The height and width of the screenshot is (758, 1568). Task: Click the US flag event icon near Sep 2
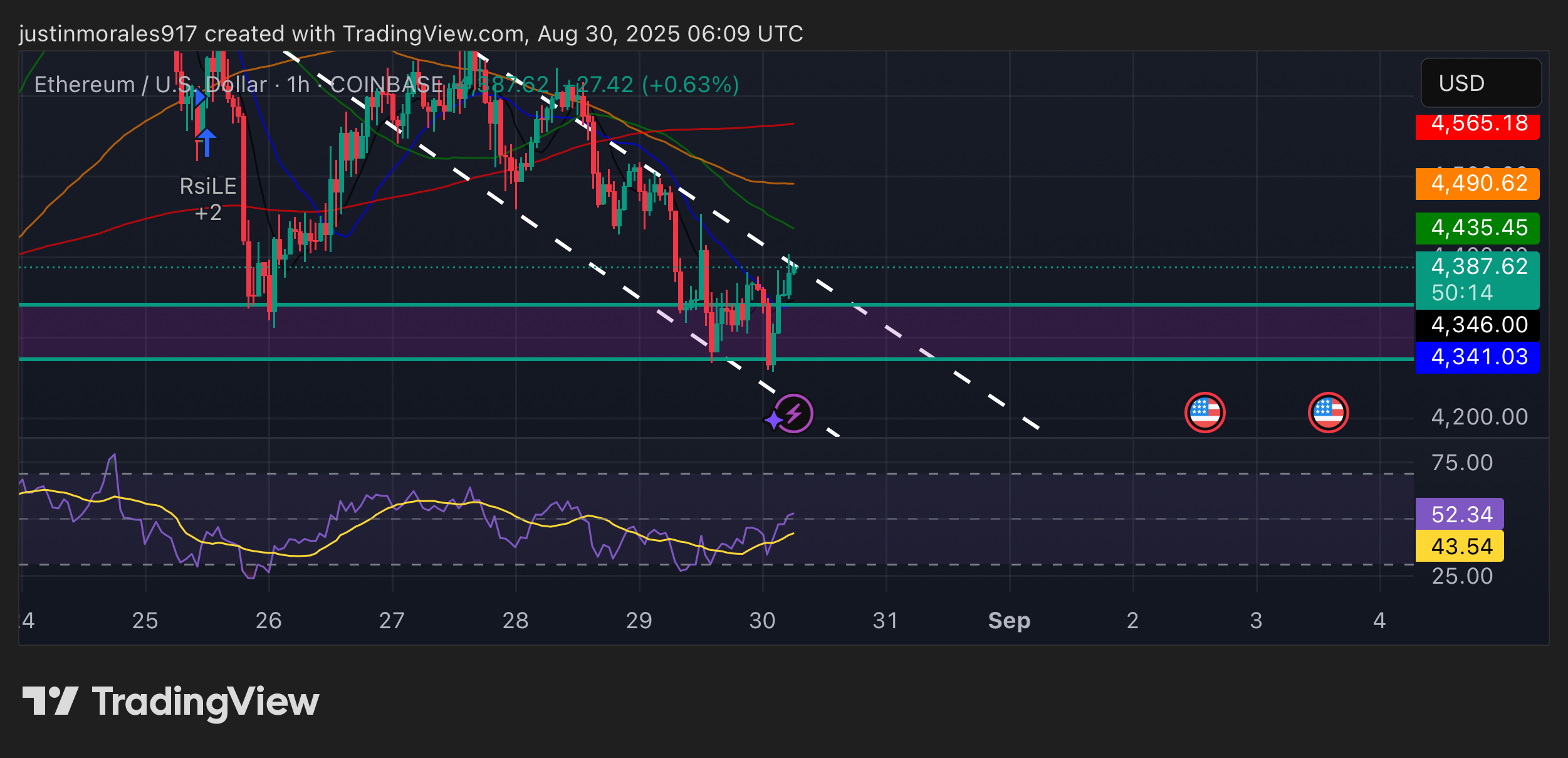(x=1205, y=413)
